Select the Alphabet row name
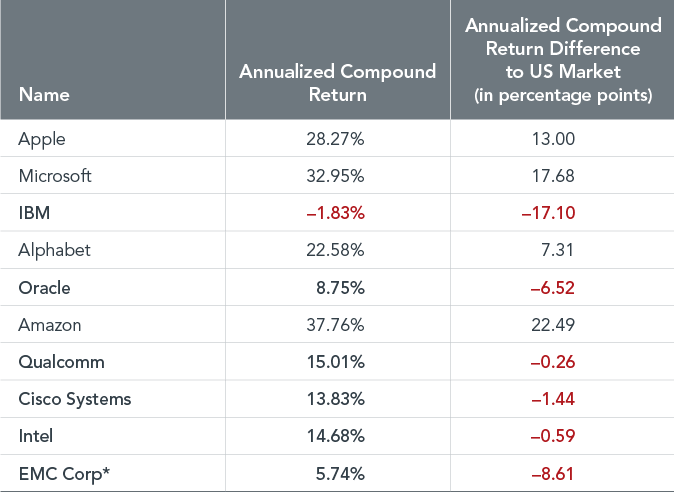This screenshot has height=493, width=674. (x=55, y=249)
